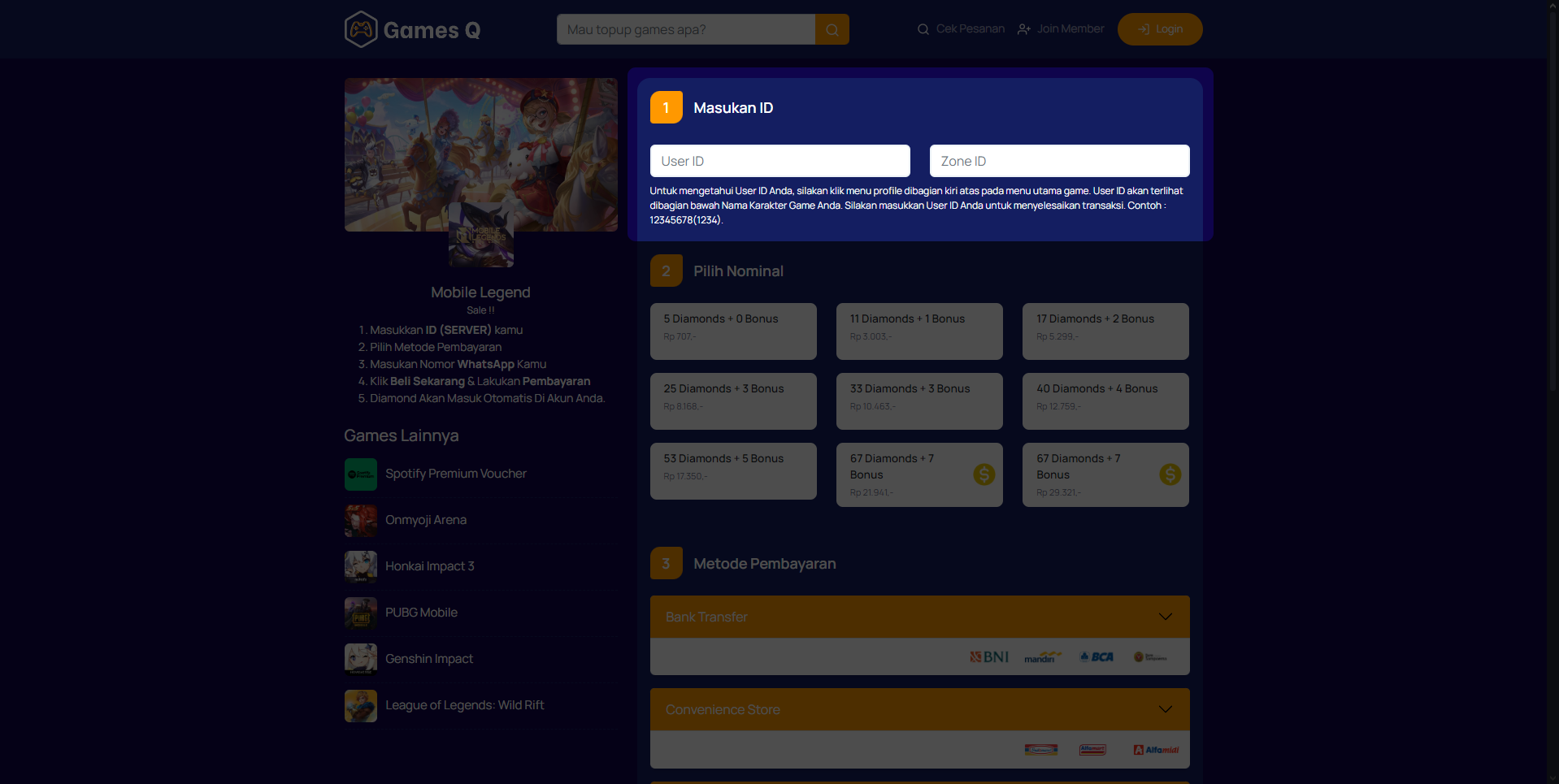Click the Sale !! label

(480, 310)
